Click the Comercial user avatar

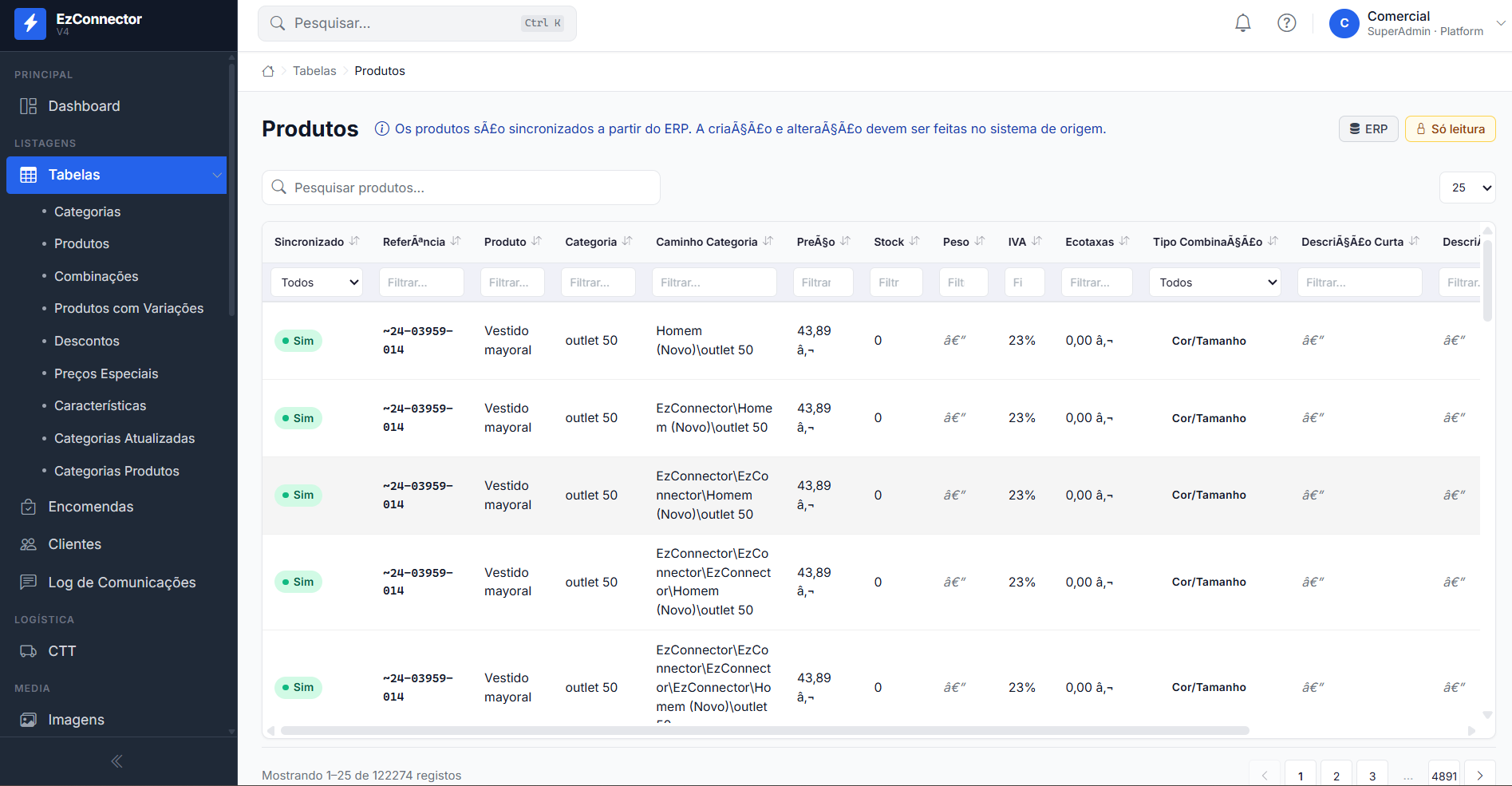1344,23
